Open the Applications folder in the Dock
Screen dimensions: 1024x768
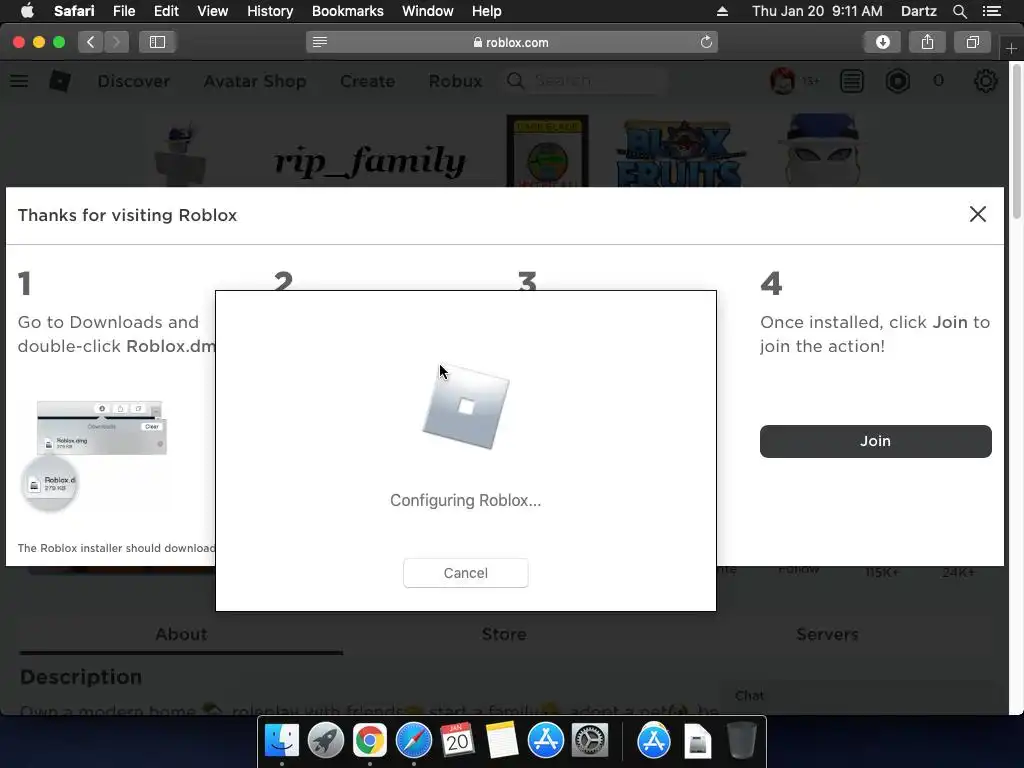pyautogui.click(x=654, y=741)
